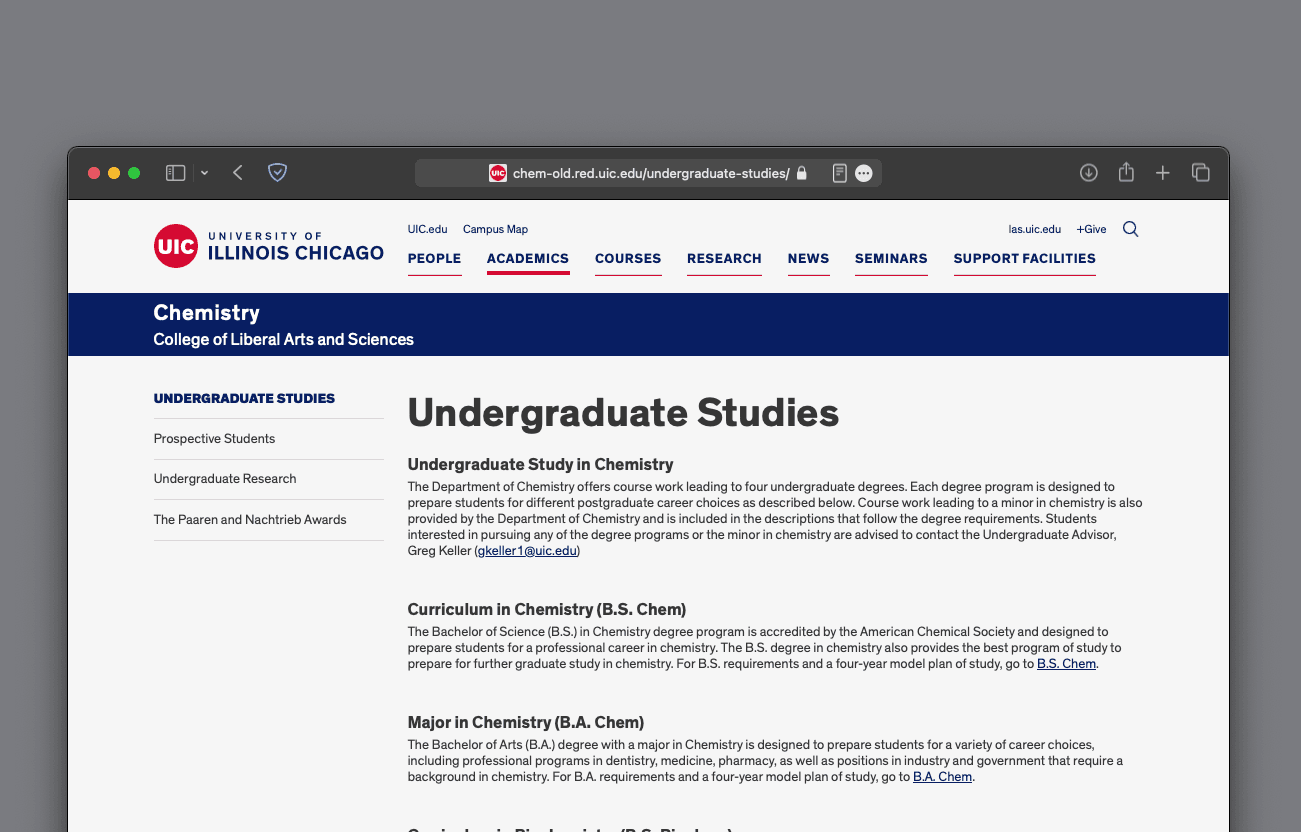The image size is (1301, 832).
Task: Click the address bar URL field
Action: click(x=648, y=173)
